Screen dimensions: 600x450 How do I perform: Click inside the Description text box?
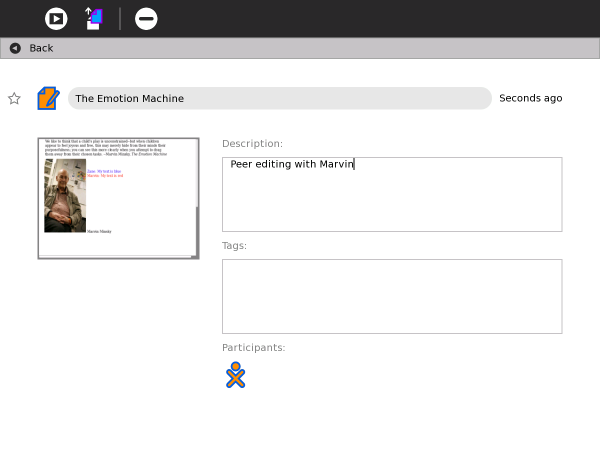tap(391, 194)
